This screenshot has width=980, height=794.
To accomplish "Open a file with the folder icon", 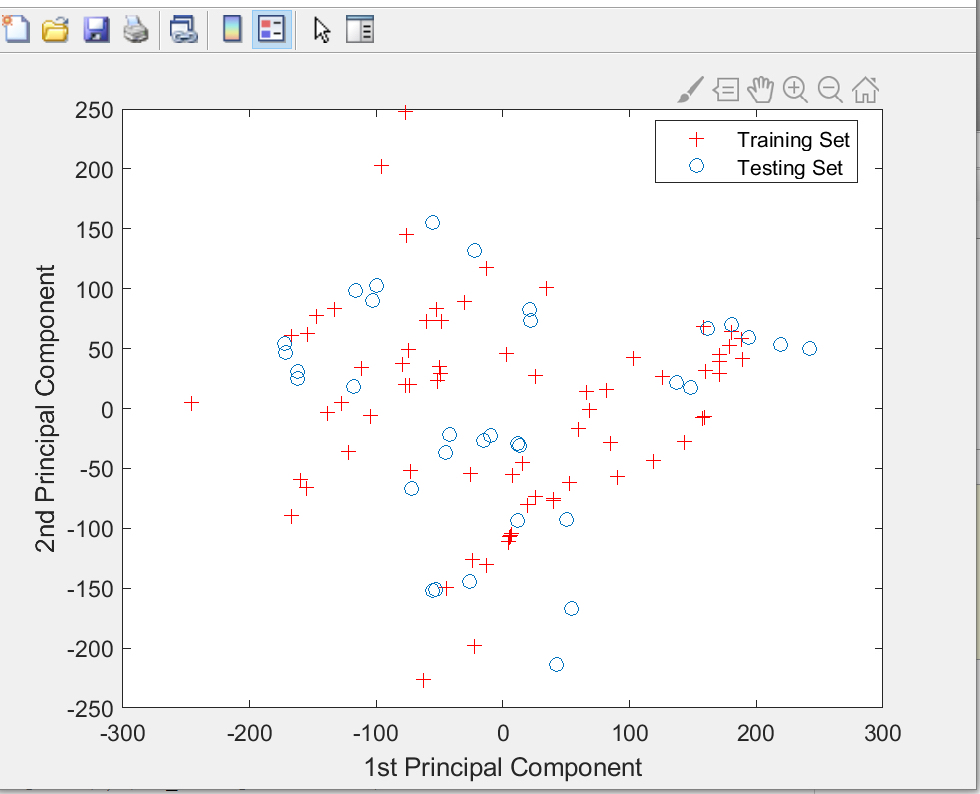I will (55, 29).
